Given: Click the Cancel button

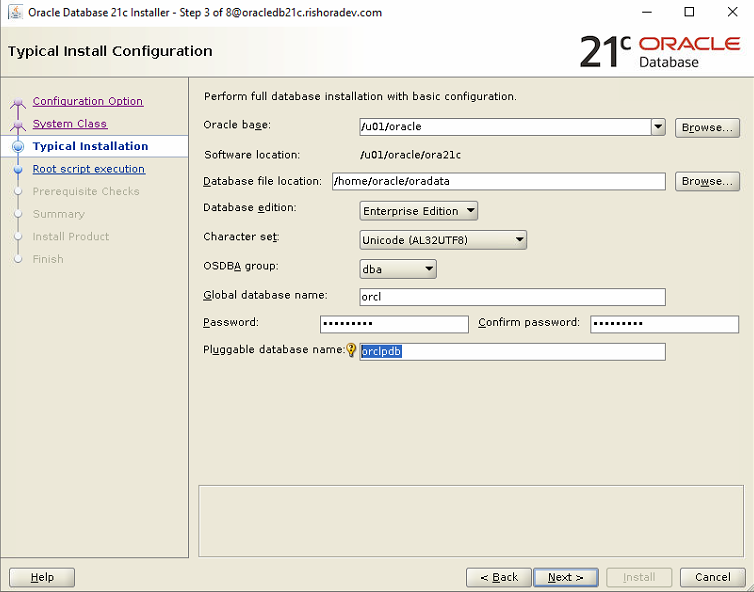Looking at the screenshot, I should [x=713, y=577].
